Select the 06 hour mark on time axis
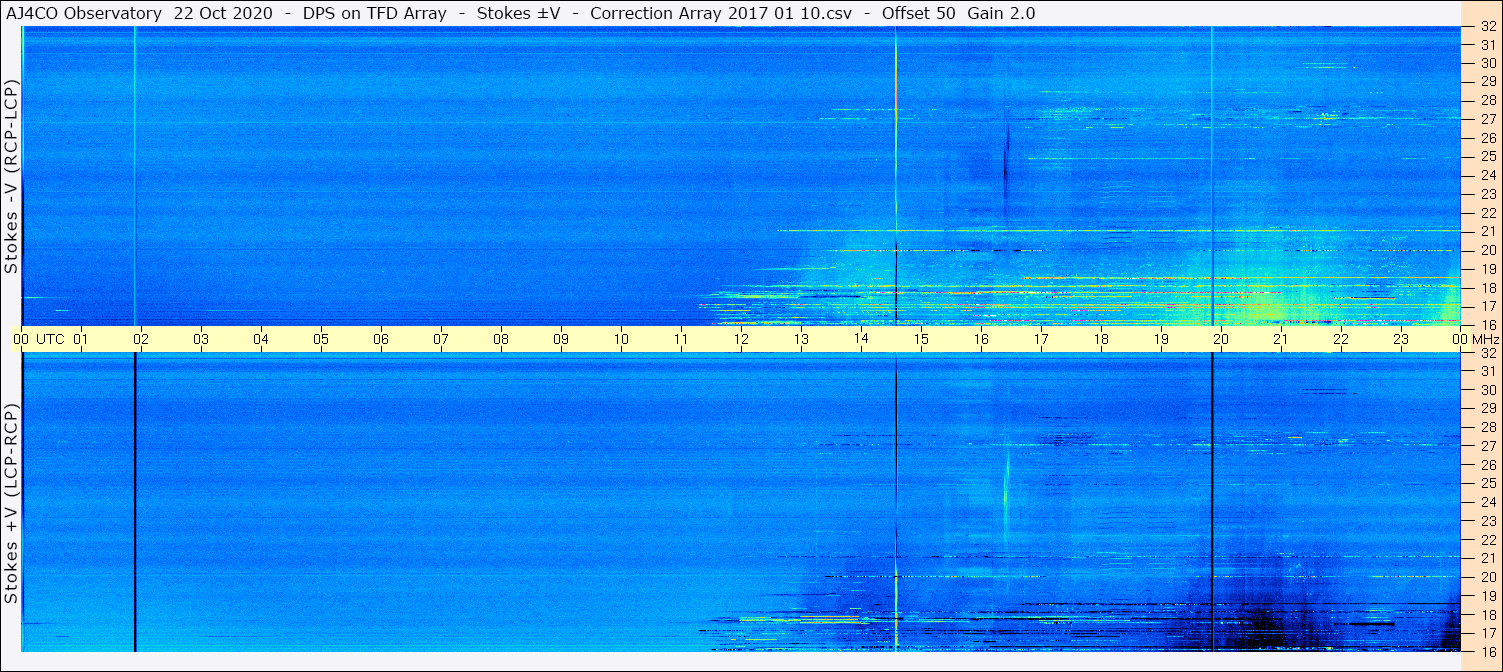Viewport: 1503px width, 672px height. point(381,339)
